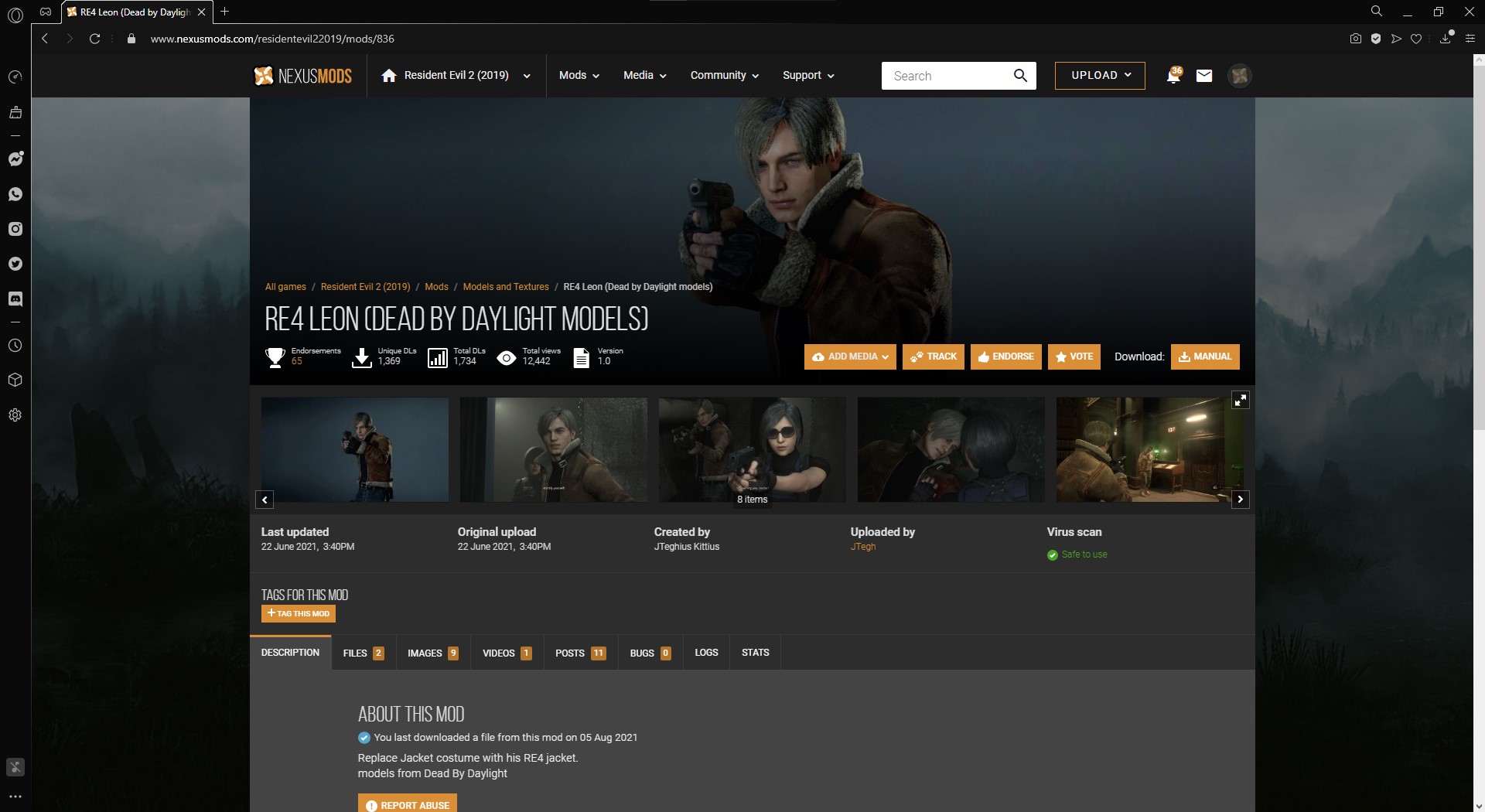Open the Extensions cube icon in sidebar
The width and height of the screenshot is (1485, 812).
(15, 380)
